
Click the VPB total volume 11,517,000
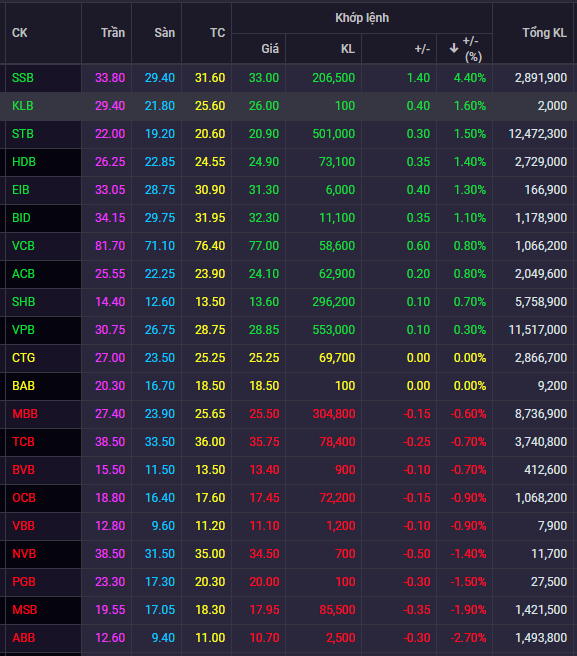pos(538,330)
